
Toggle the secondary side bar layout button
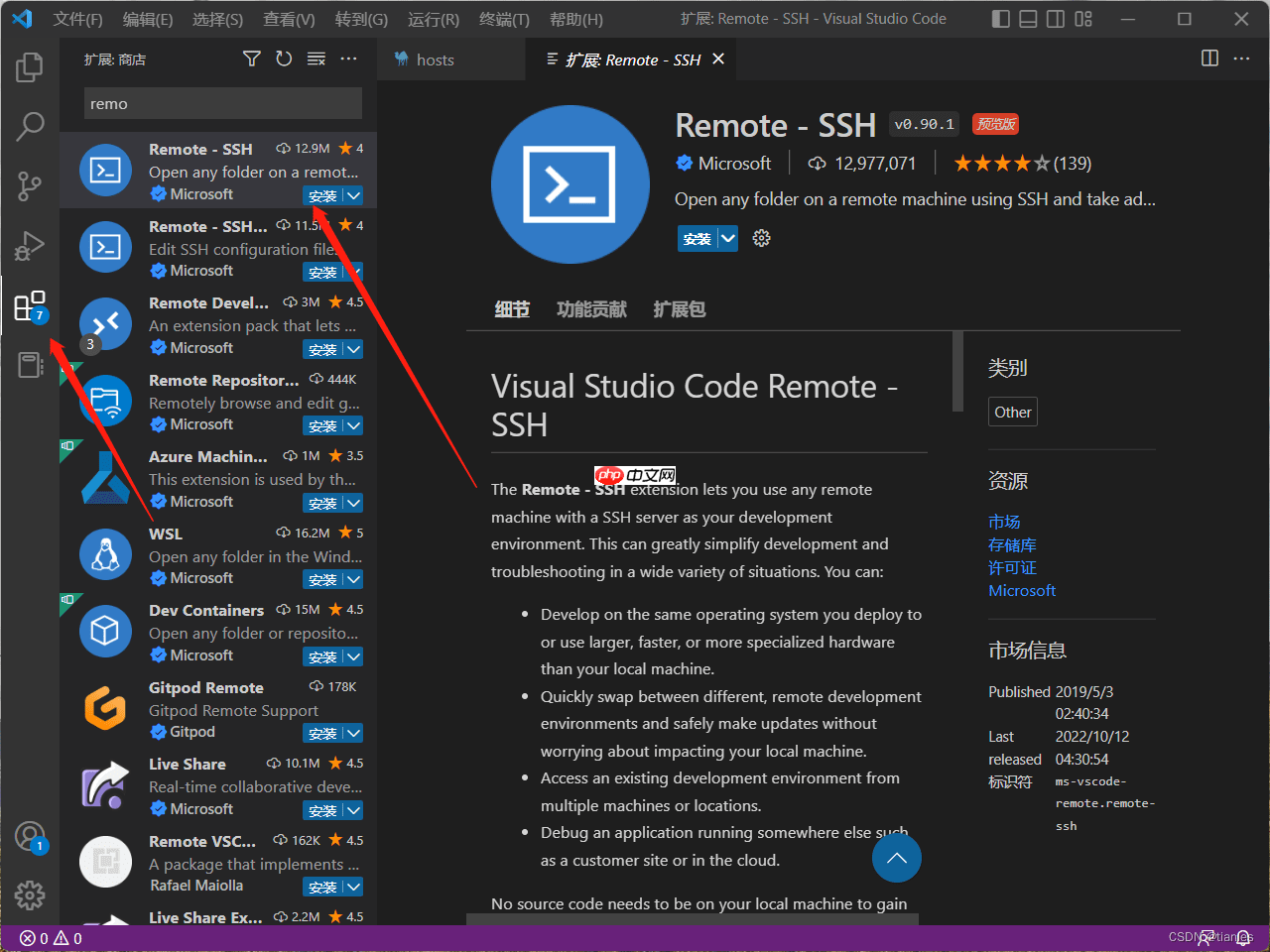[1056, 19]
